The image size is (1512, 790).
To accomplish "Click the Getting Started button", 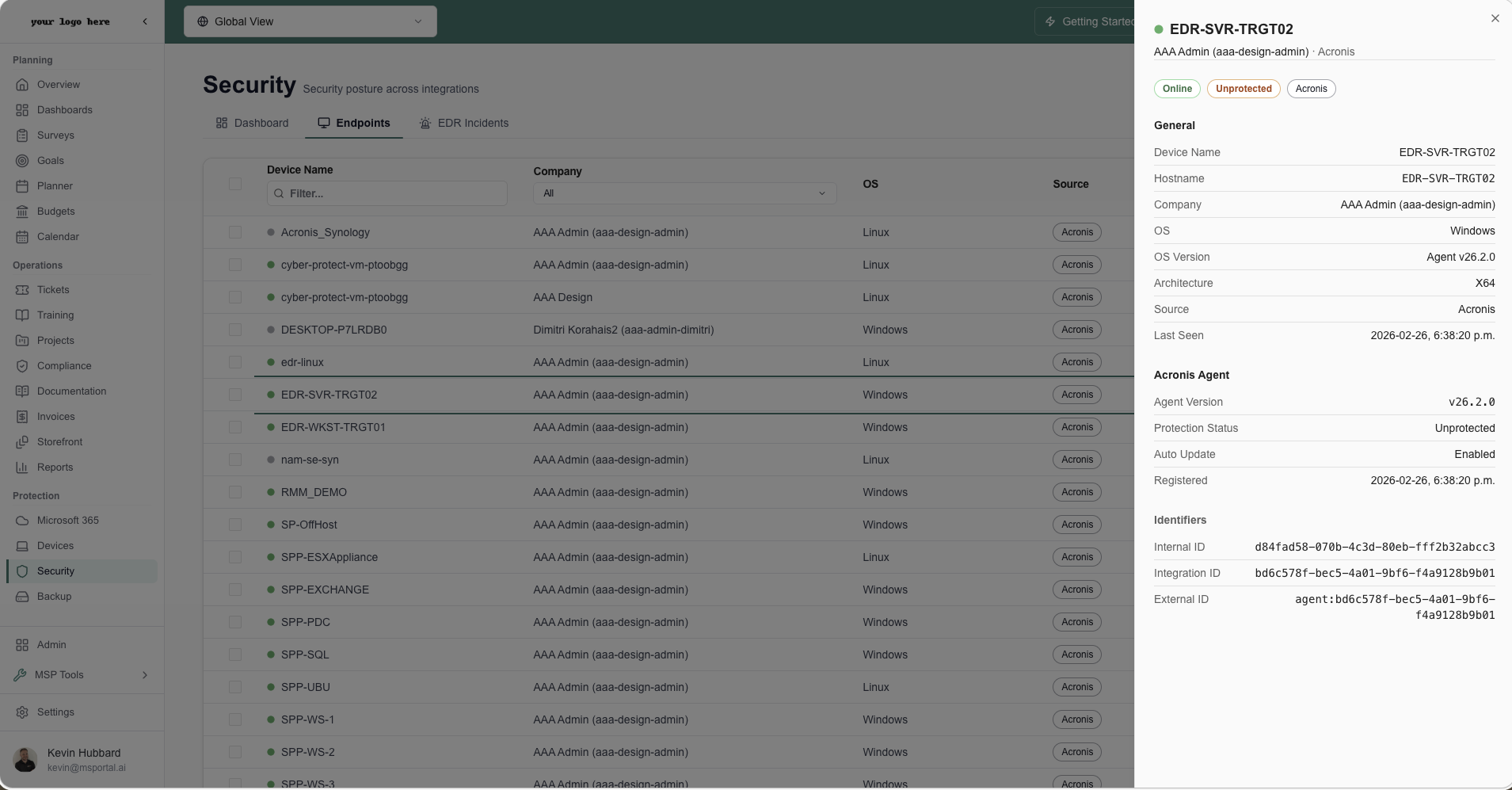I will click(x=1088, y=21).
